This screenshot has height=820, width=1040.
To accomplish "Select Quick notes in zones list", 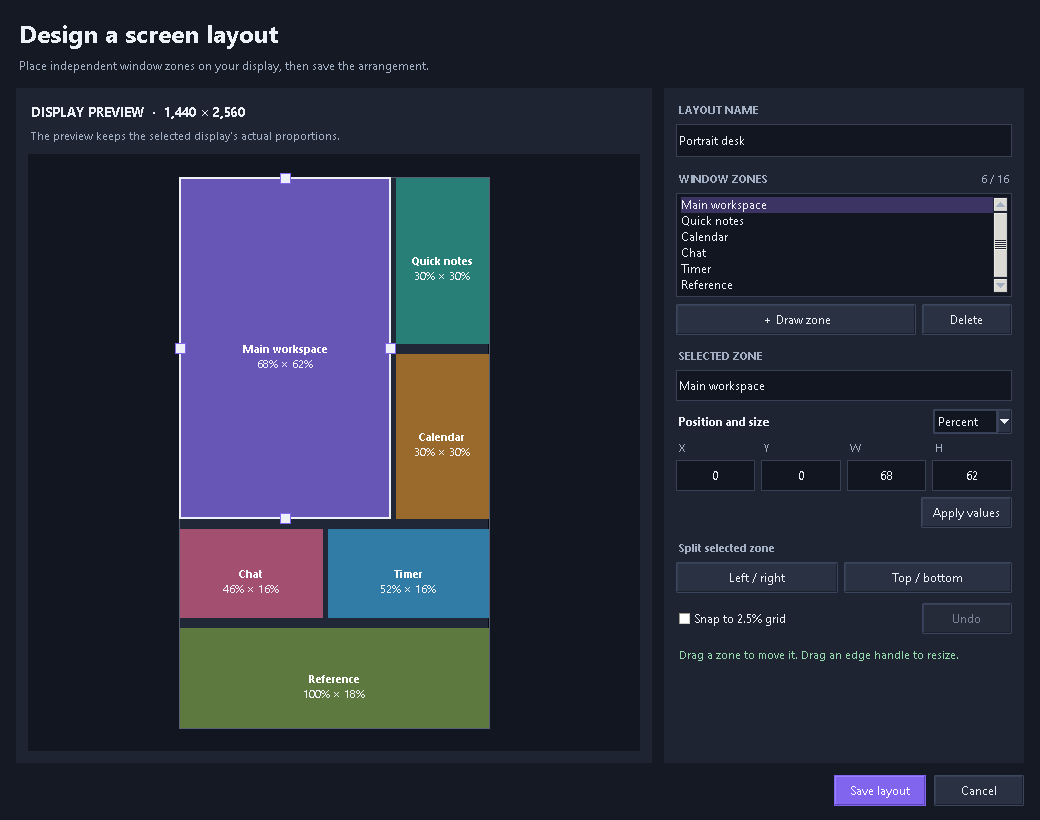I will [836, 221].
